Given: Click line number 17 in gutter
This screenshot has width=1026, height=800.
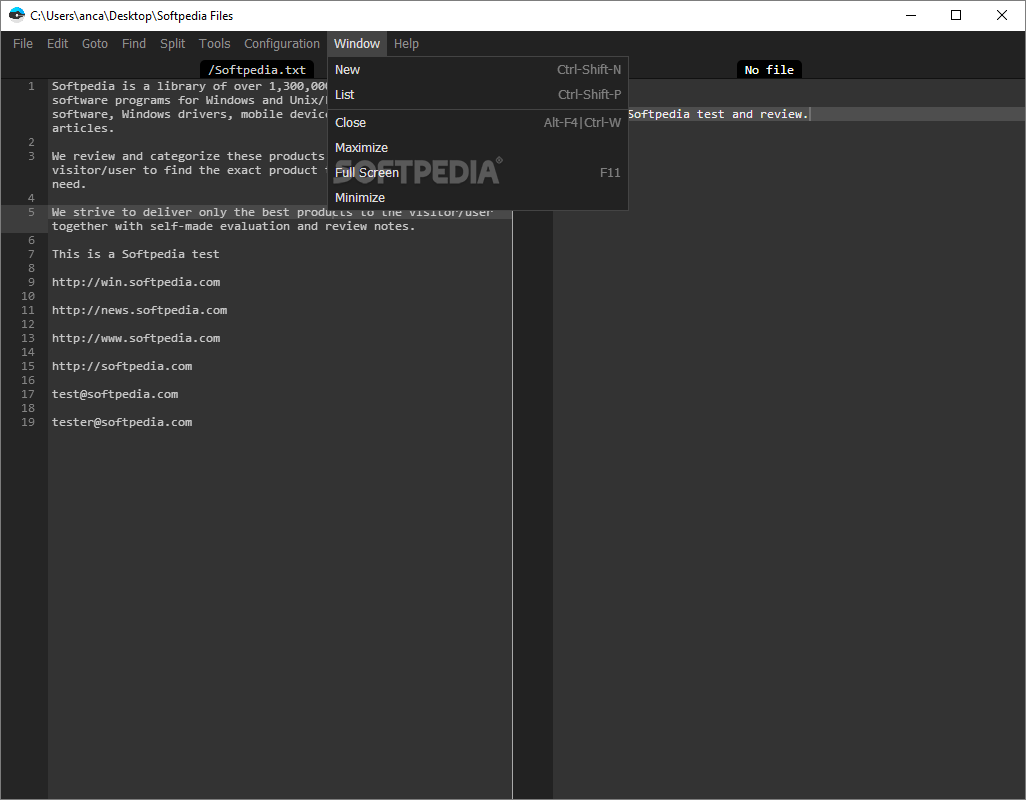Looking at the screenshot, I should pos(27,394).
